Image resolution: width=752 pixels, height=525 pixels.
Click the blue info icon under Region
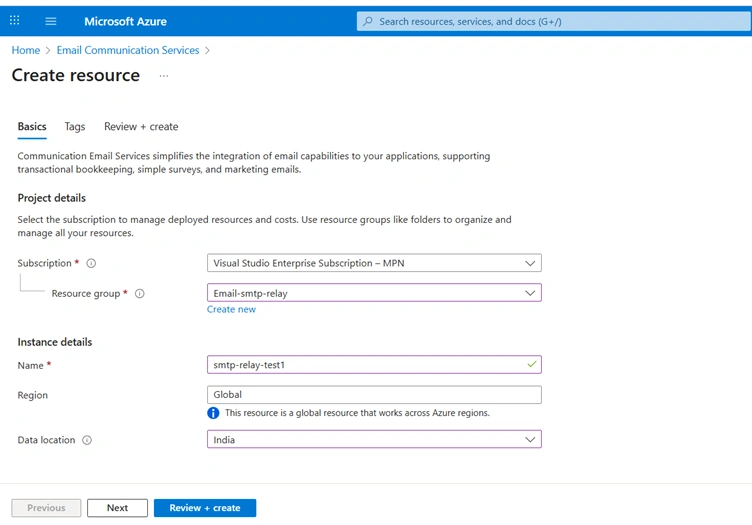tap(213, 413)
